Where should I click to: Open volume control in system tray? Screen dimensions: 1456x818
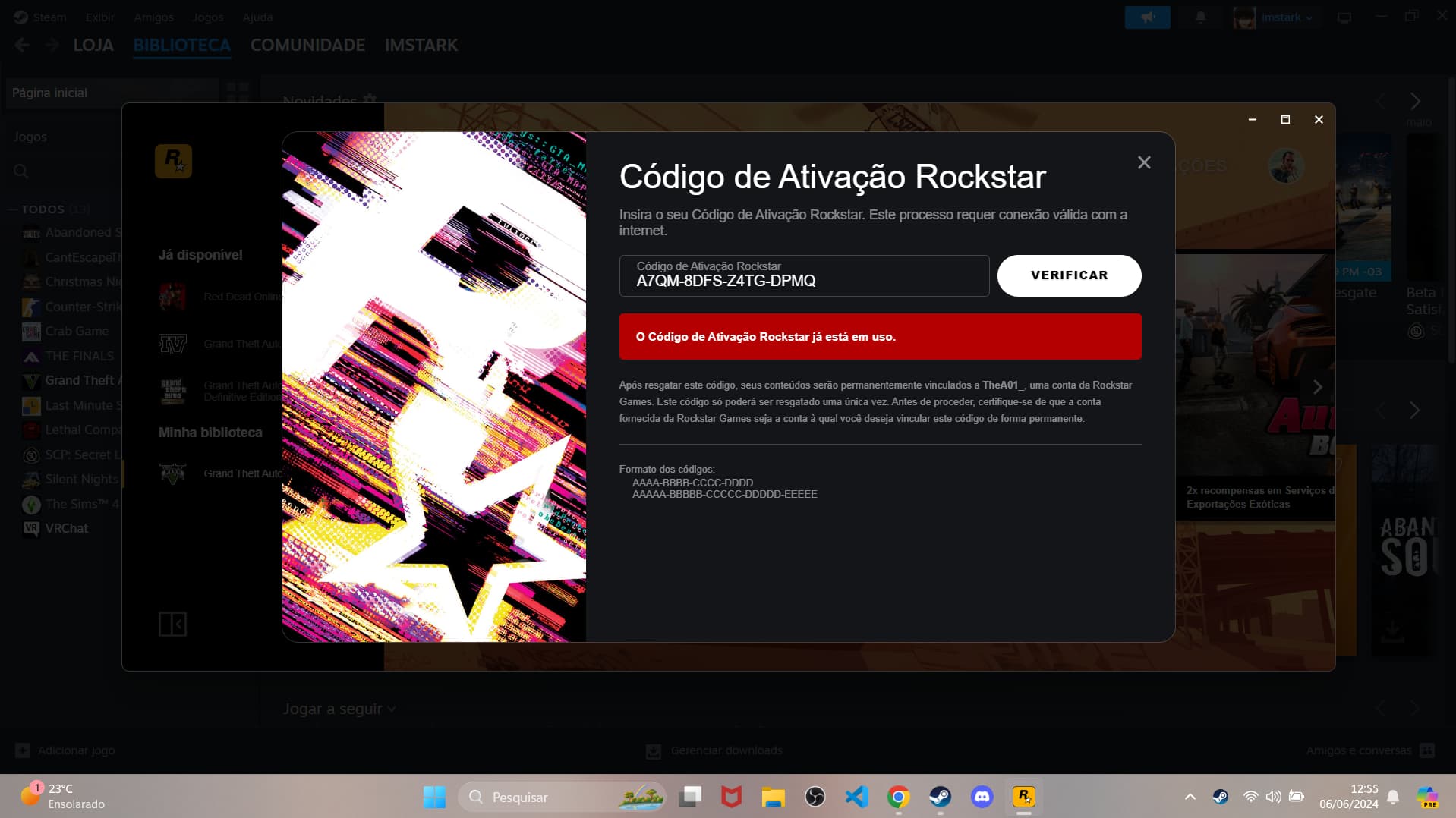1273,797
